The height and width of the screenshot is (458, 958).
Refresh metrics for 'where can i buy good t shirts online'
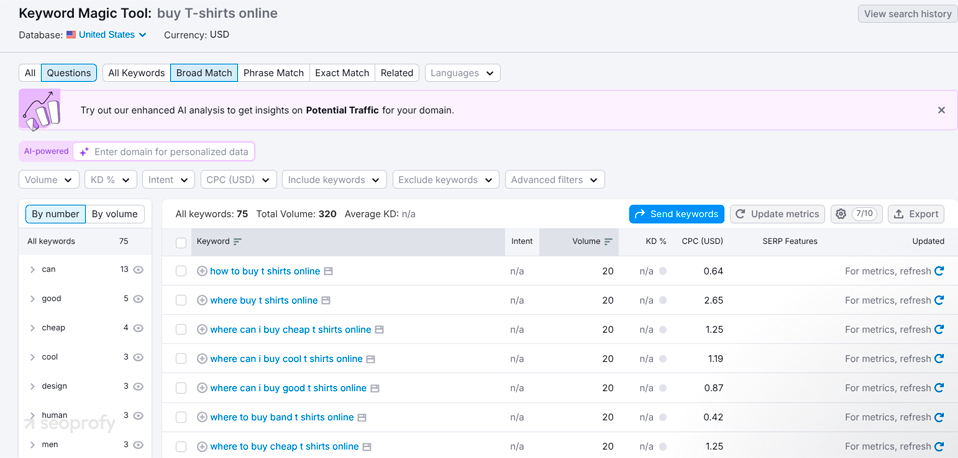click(939, 388)
